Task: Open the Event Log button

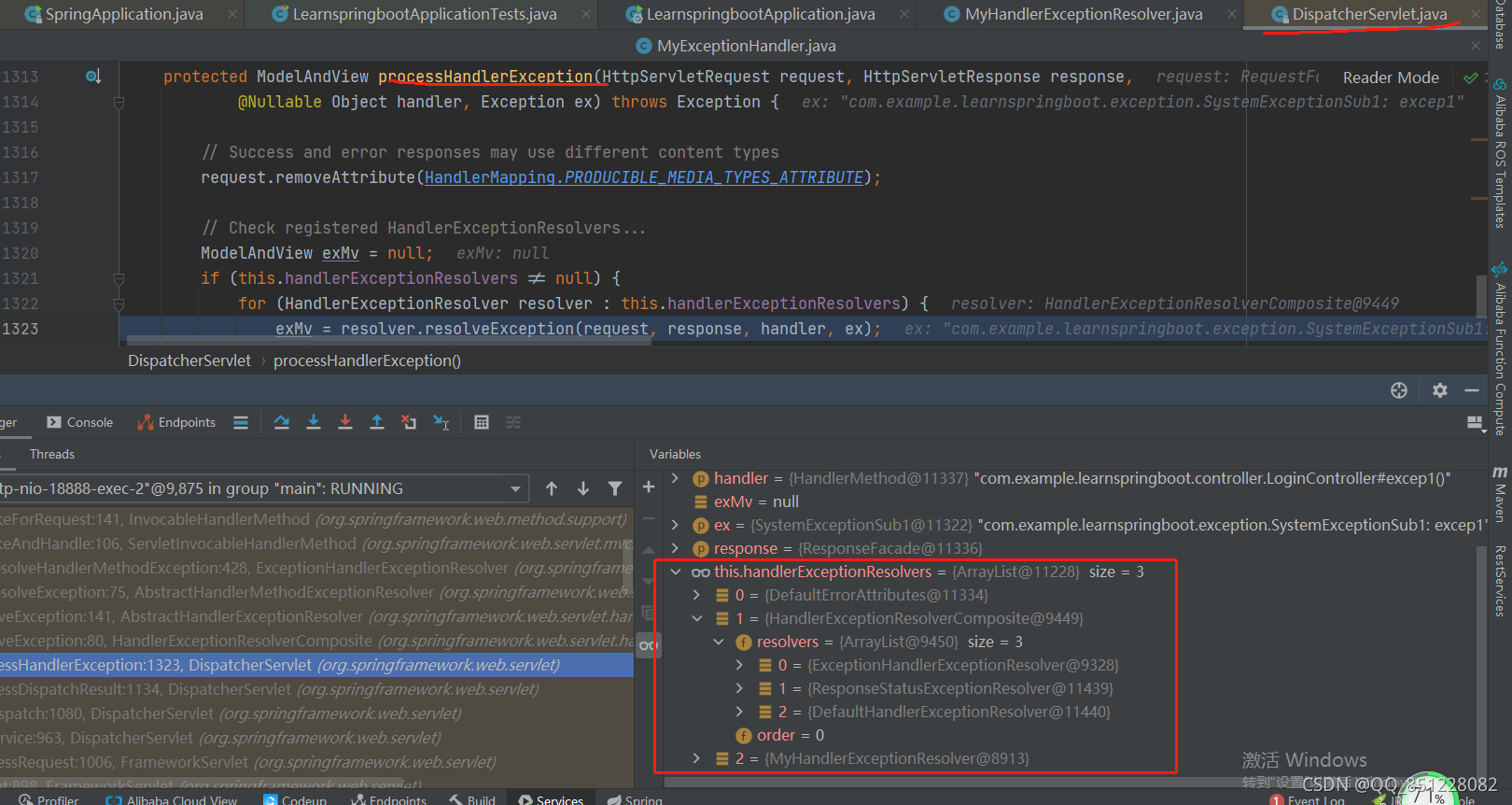Action: point(1307,799)
